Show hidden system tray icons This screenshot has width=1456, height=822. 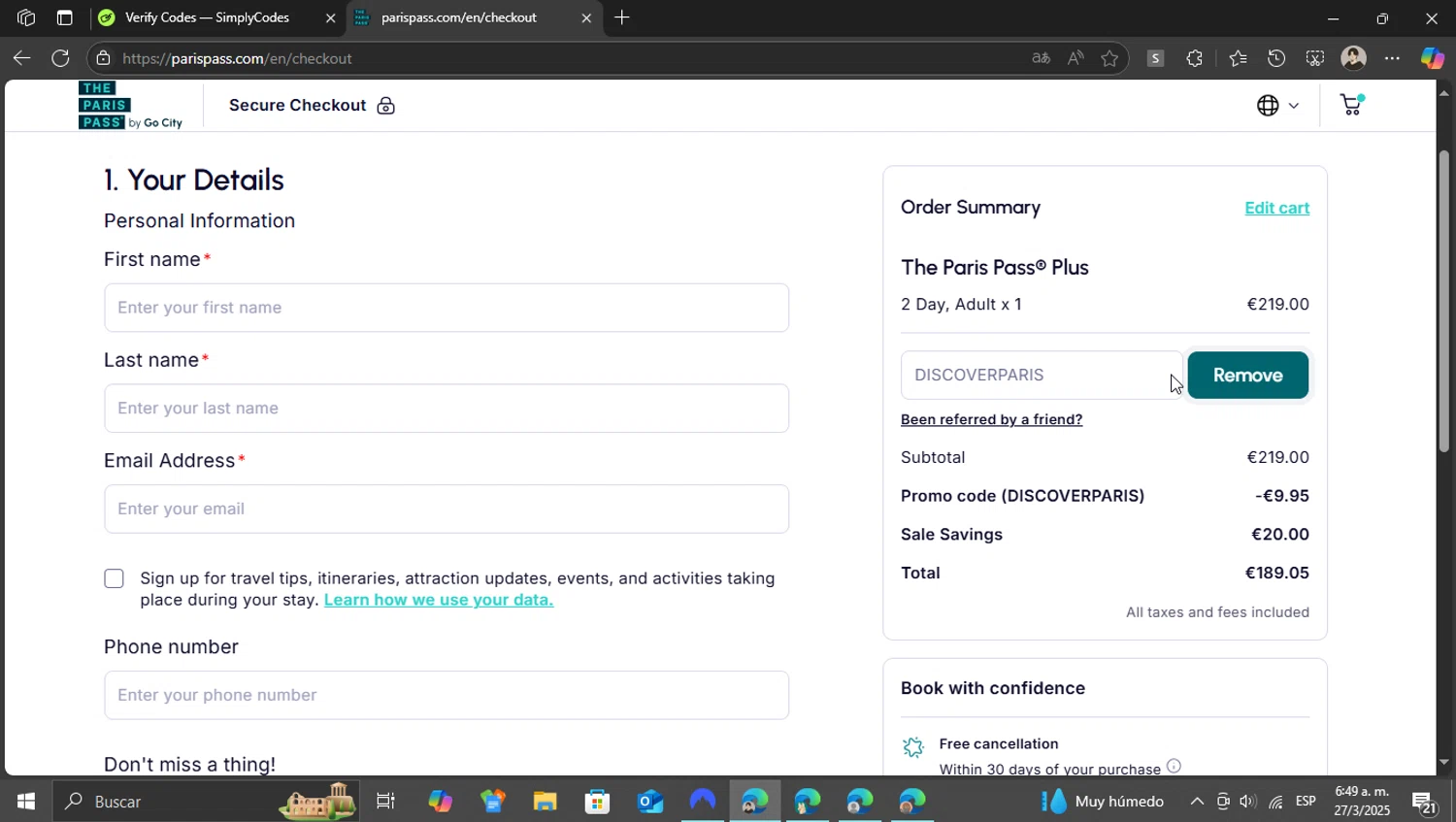(x=1197, y=802)
